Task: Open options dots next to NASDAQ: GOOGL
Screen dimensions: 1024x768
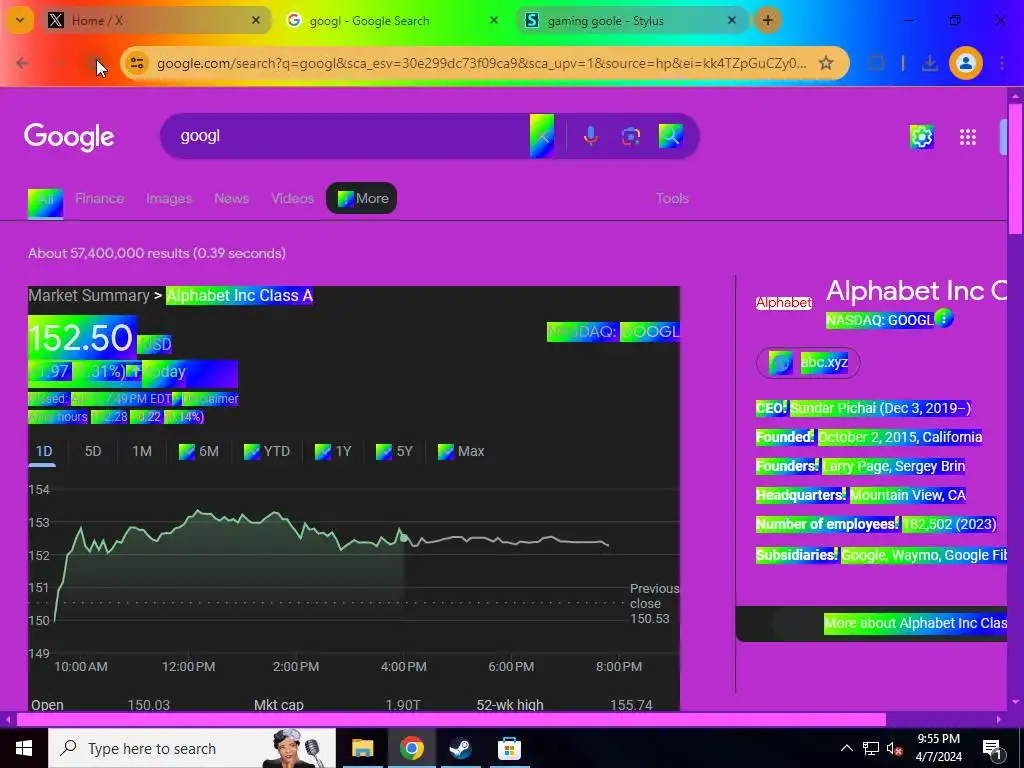Action: pyautogui.click(x=944, y=319)
